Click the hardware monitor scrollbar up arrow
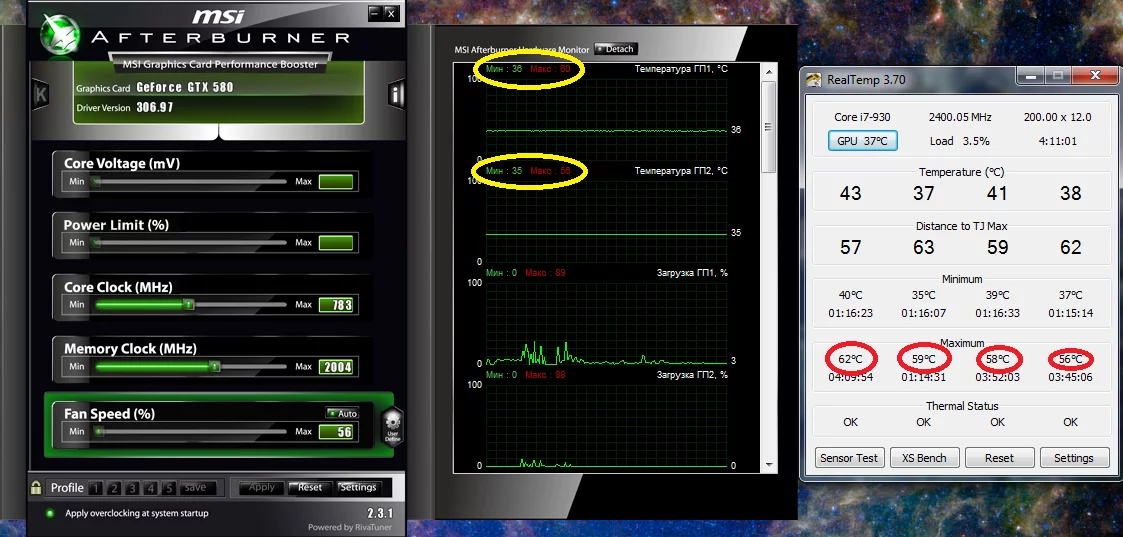This screenshot has height=537, width=1123. (x=769, y=72)
